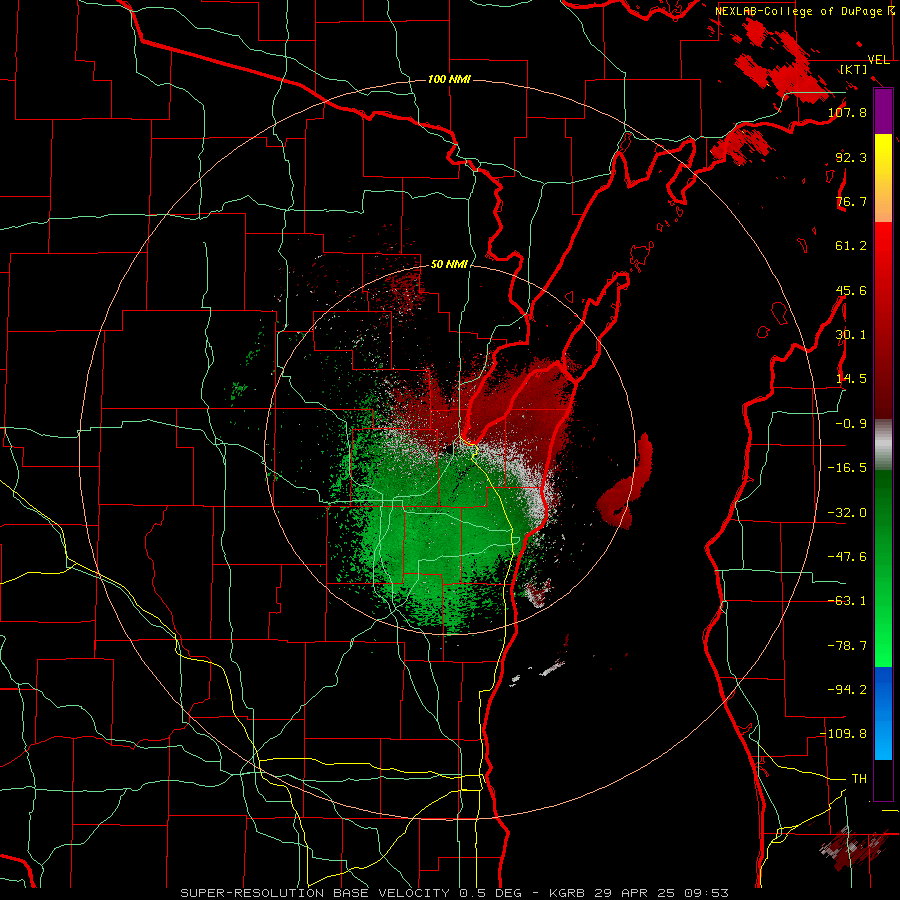900x900 pixels.
Task: Click the 107.8 value on the velocity scale
Action: pos(847,112)
